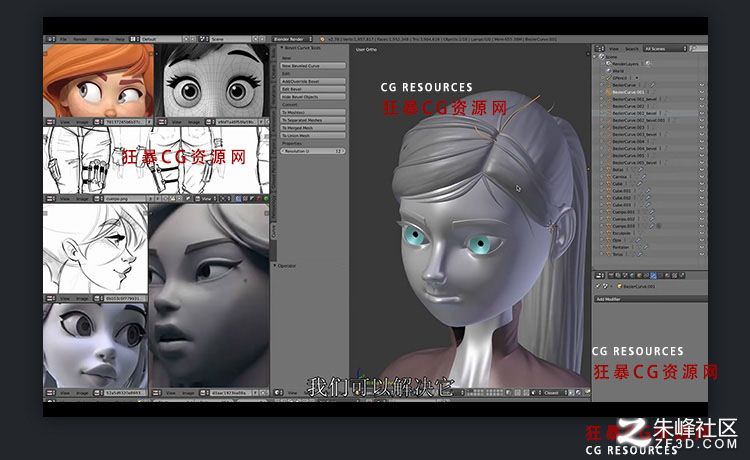Click the outliner search filter field
This screenshot has width=750, height=460.
[699, 49]
